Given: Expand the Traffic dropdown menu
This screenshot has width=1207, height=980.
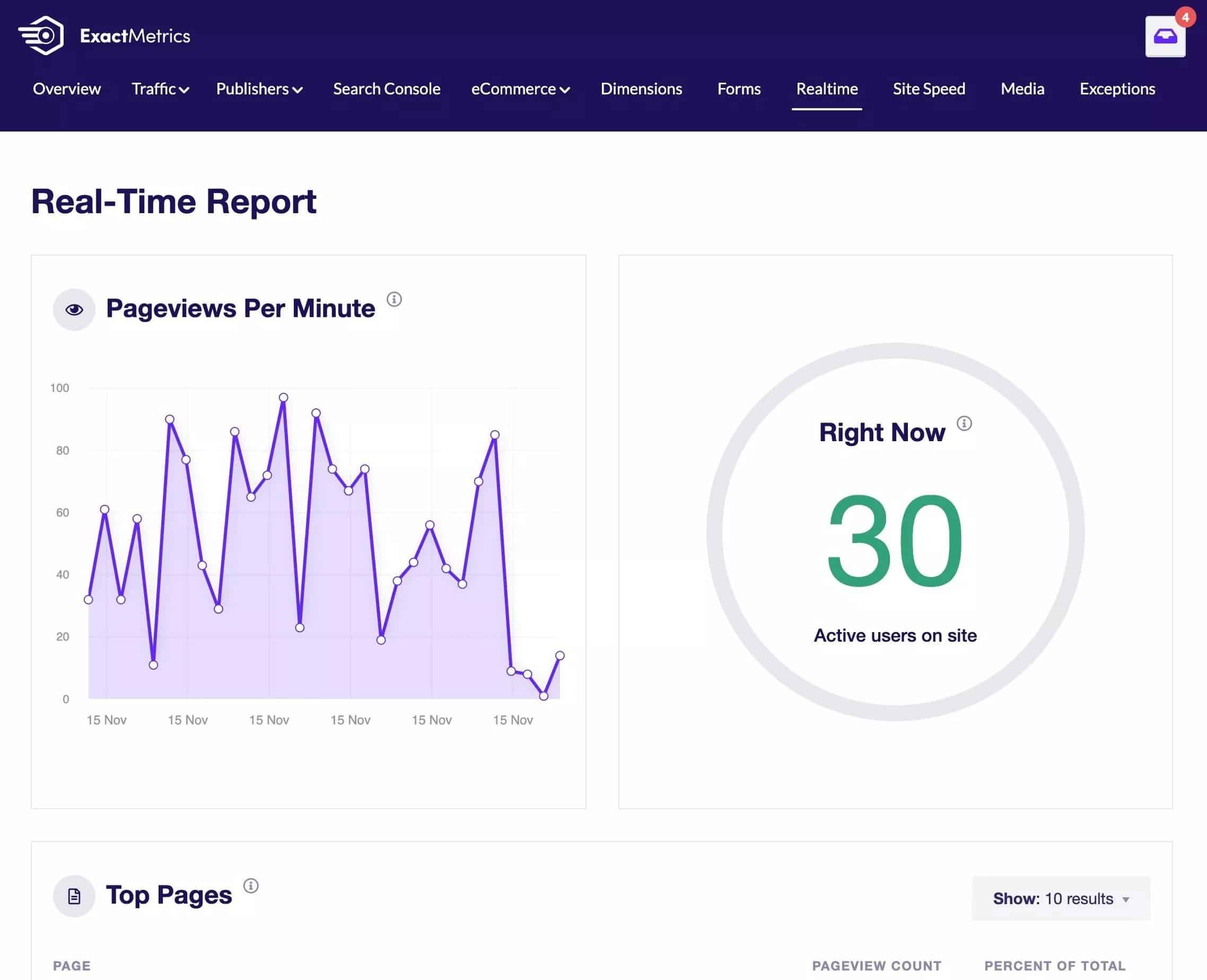Looking at the screenshot, I should [x=160, y=89].
